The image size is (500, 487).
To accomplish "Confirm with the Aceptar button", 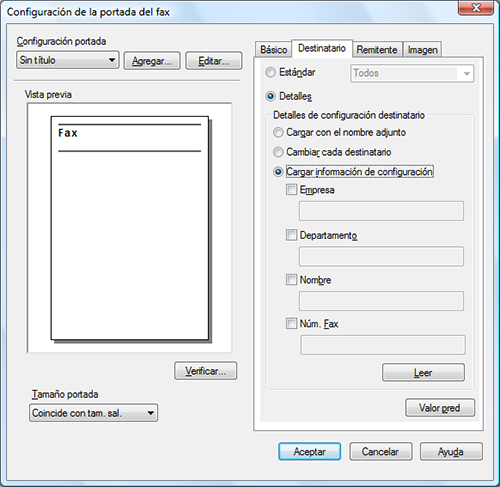I will (x=310, y=452).
